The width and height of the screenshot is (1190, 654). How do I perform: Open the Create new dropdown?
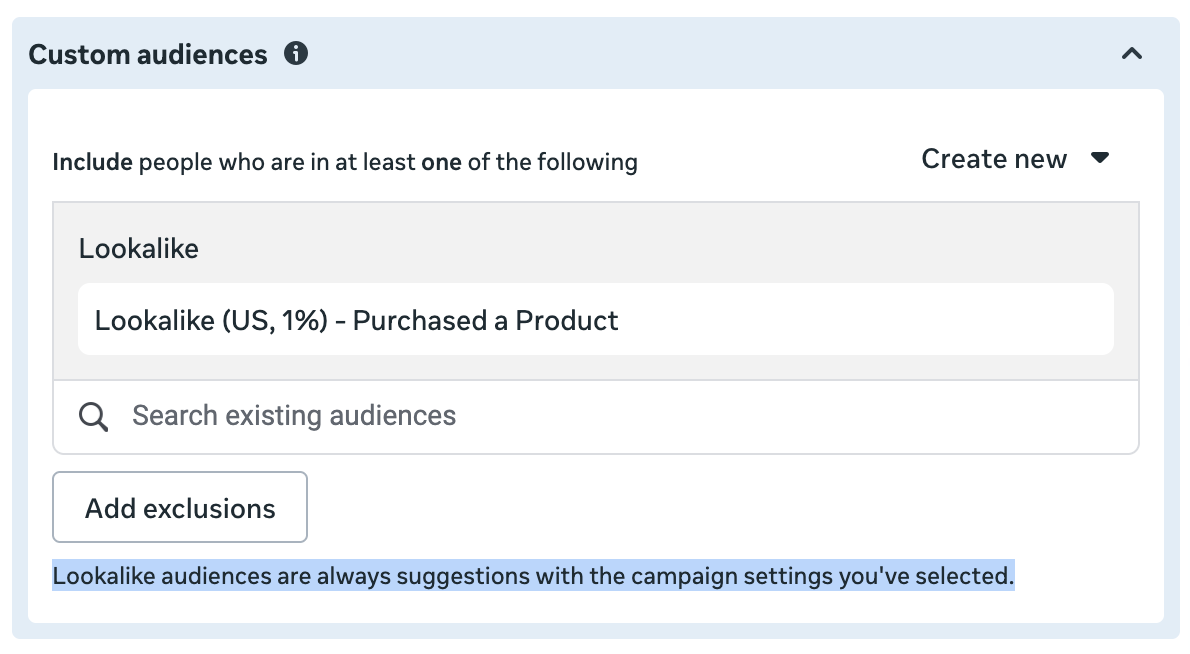coord(994,160)
